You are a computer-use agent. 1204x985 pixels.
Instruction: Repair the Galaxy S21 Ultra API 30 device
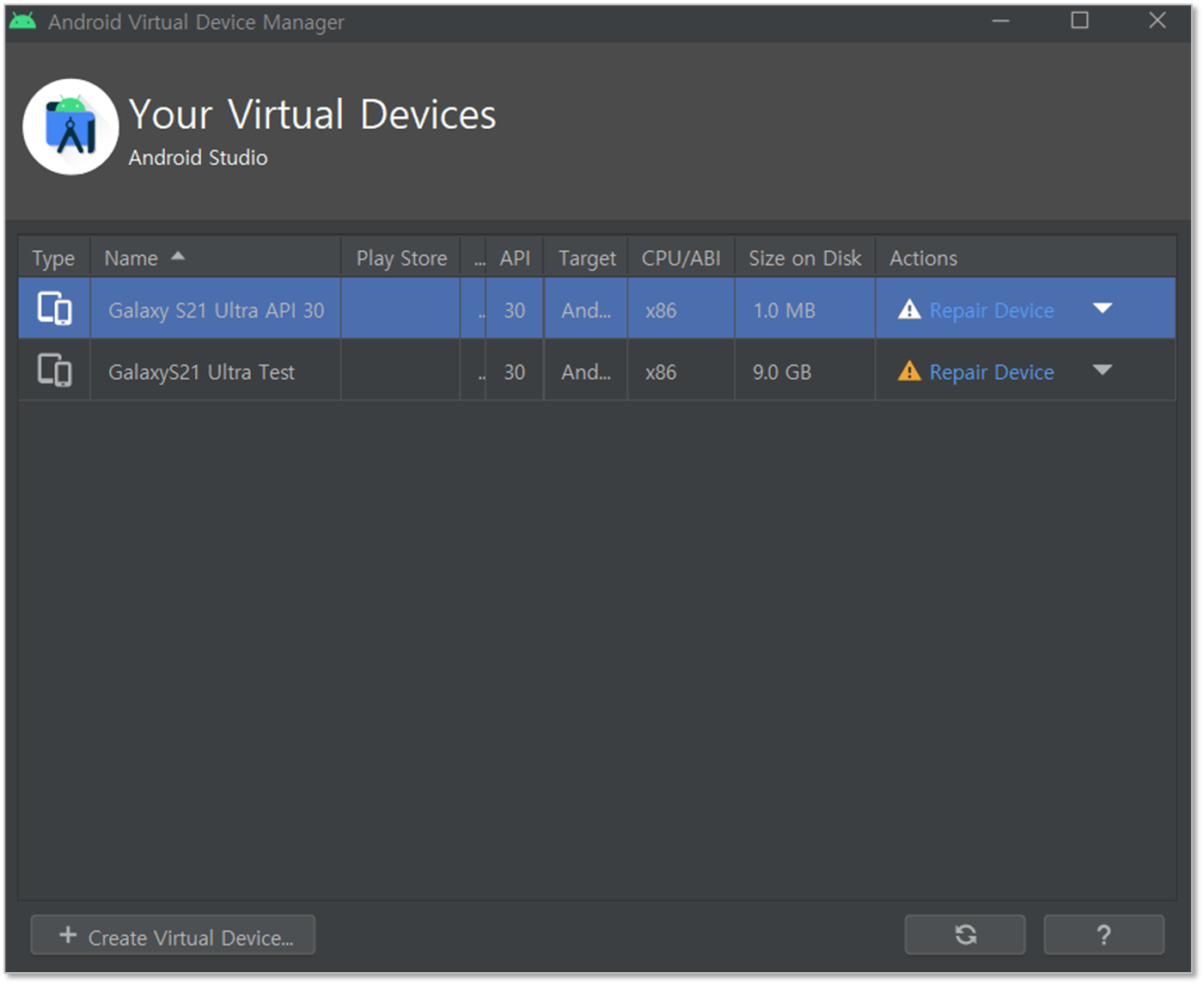click(992, 310)
